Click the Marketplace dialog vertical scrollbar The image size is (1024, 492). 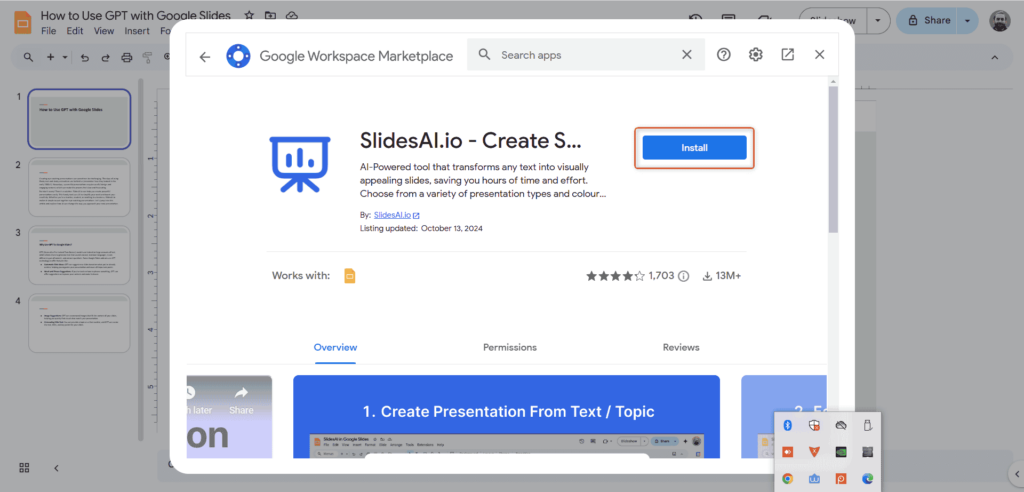pyautogui.click(x=833, y=160)
